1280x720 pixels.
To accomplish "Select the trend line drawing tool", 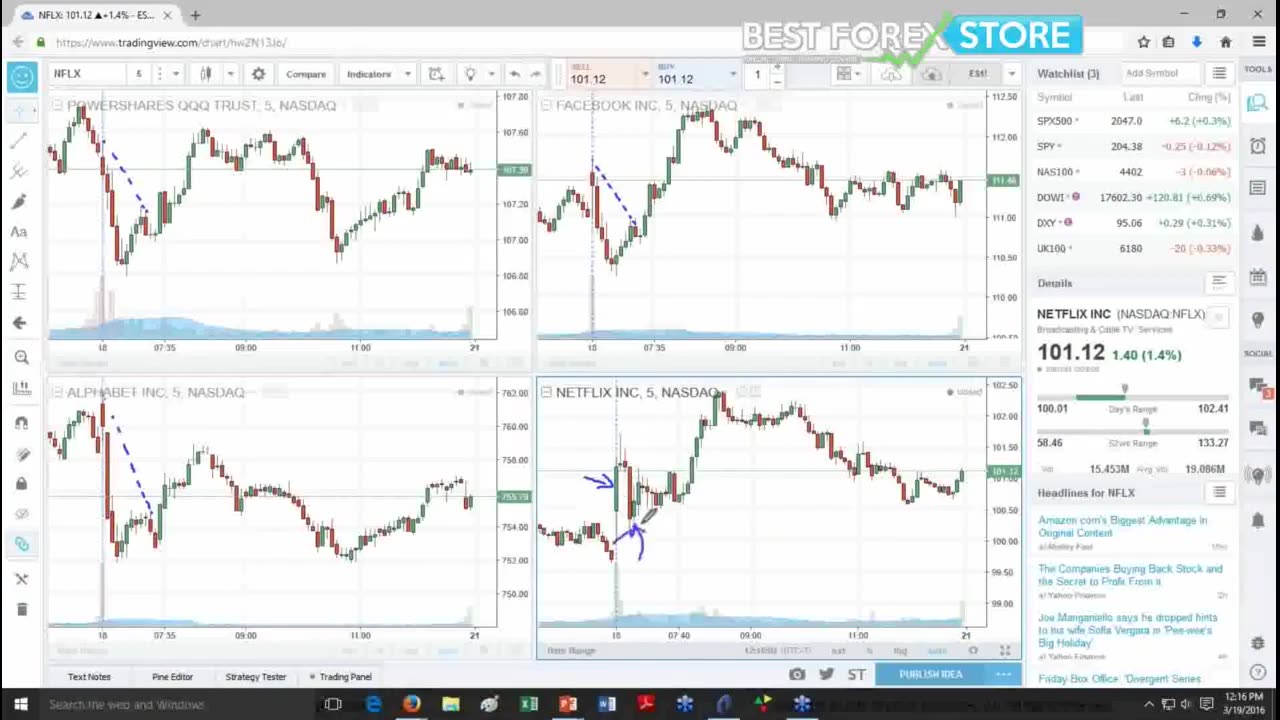I will tap(19, 141).
